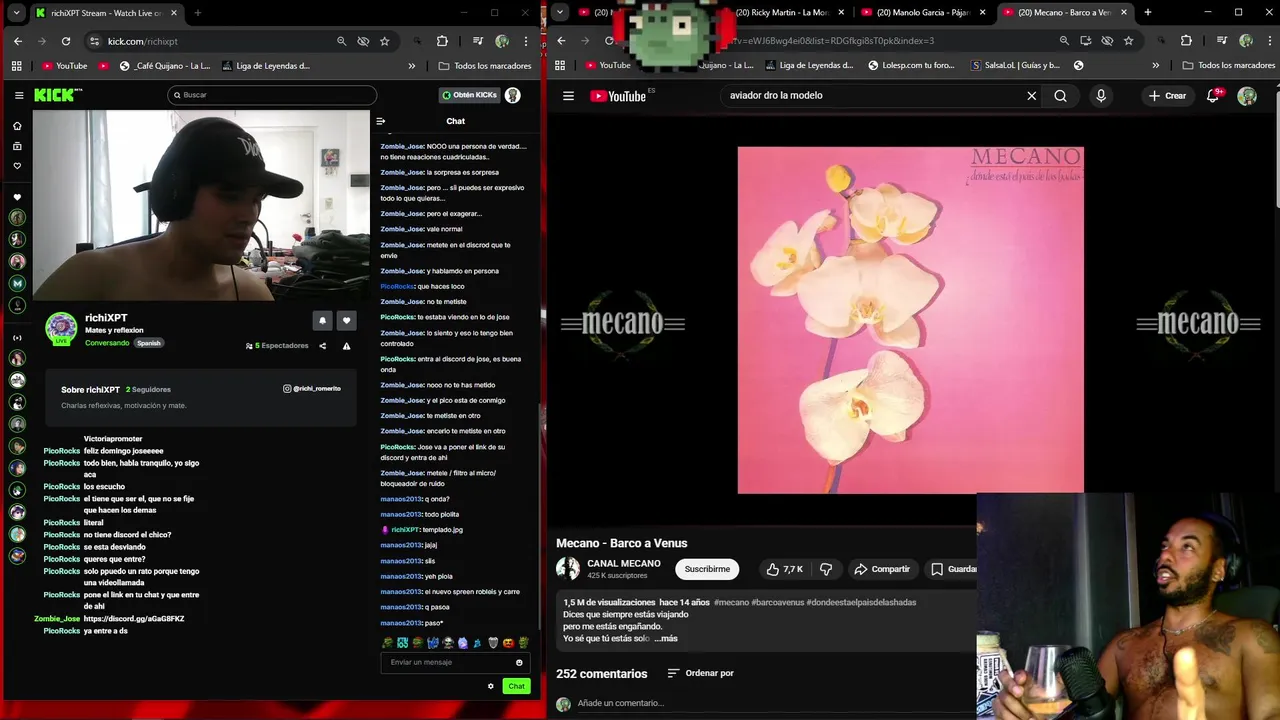Click the Obtén KICKs button
The height and width of the screenshot is (720, 1280).
point(469,95)
